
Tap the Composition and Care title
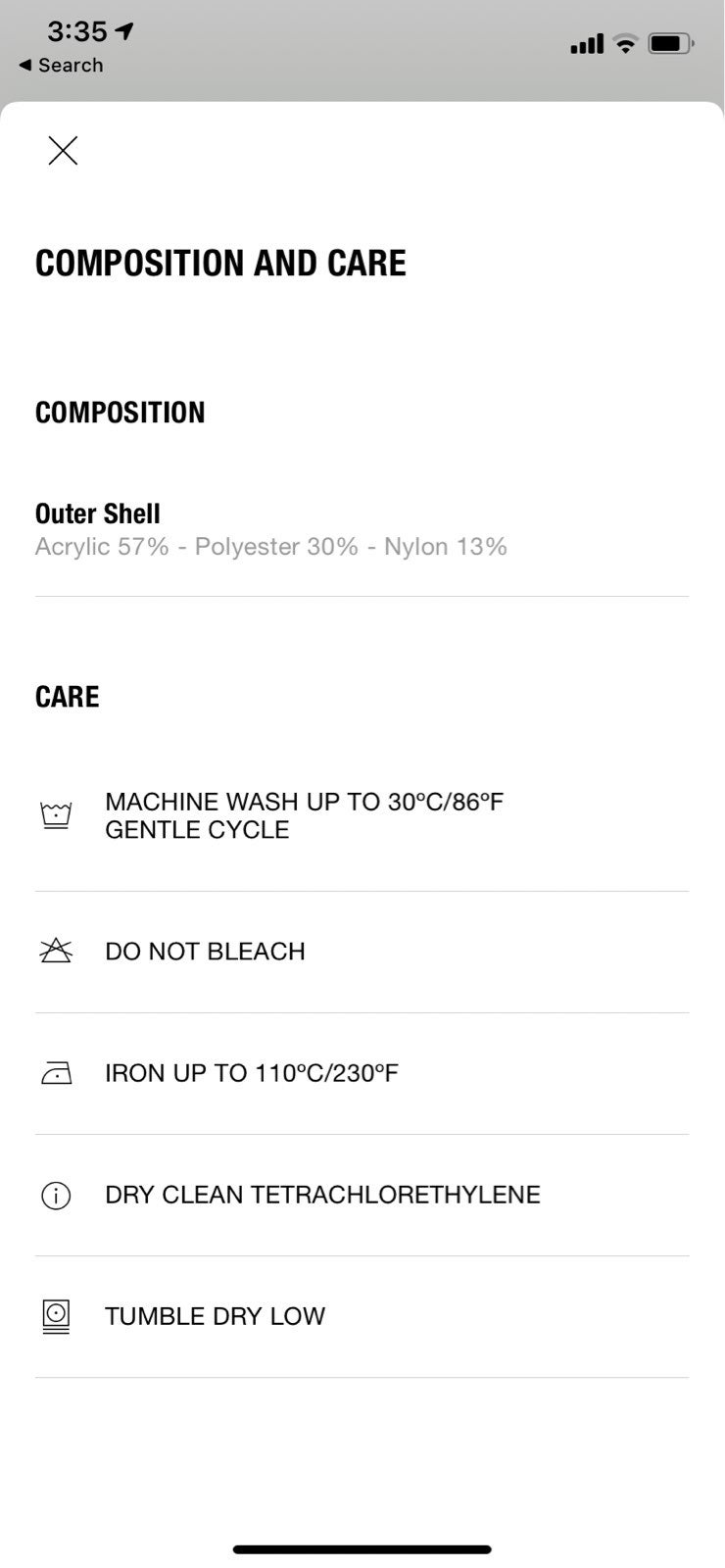click(220, 263)
